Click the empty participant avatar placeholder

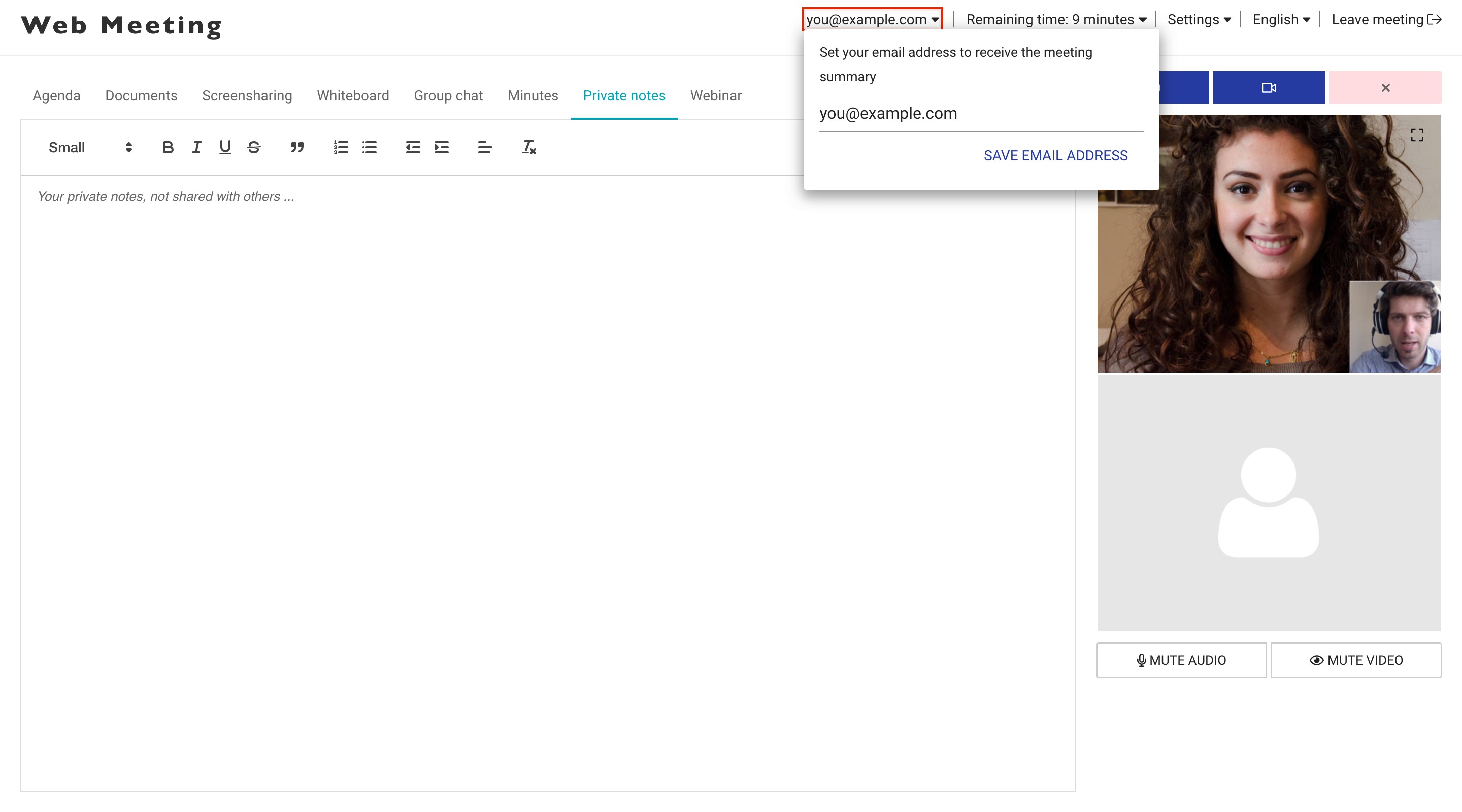coord(1269,503)
